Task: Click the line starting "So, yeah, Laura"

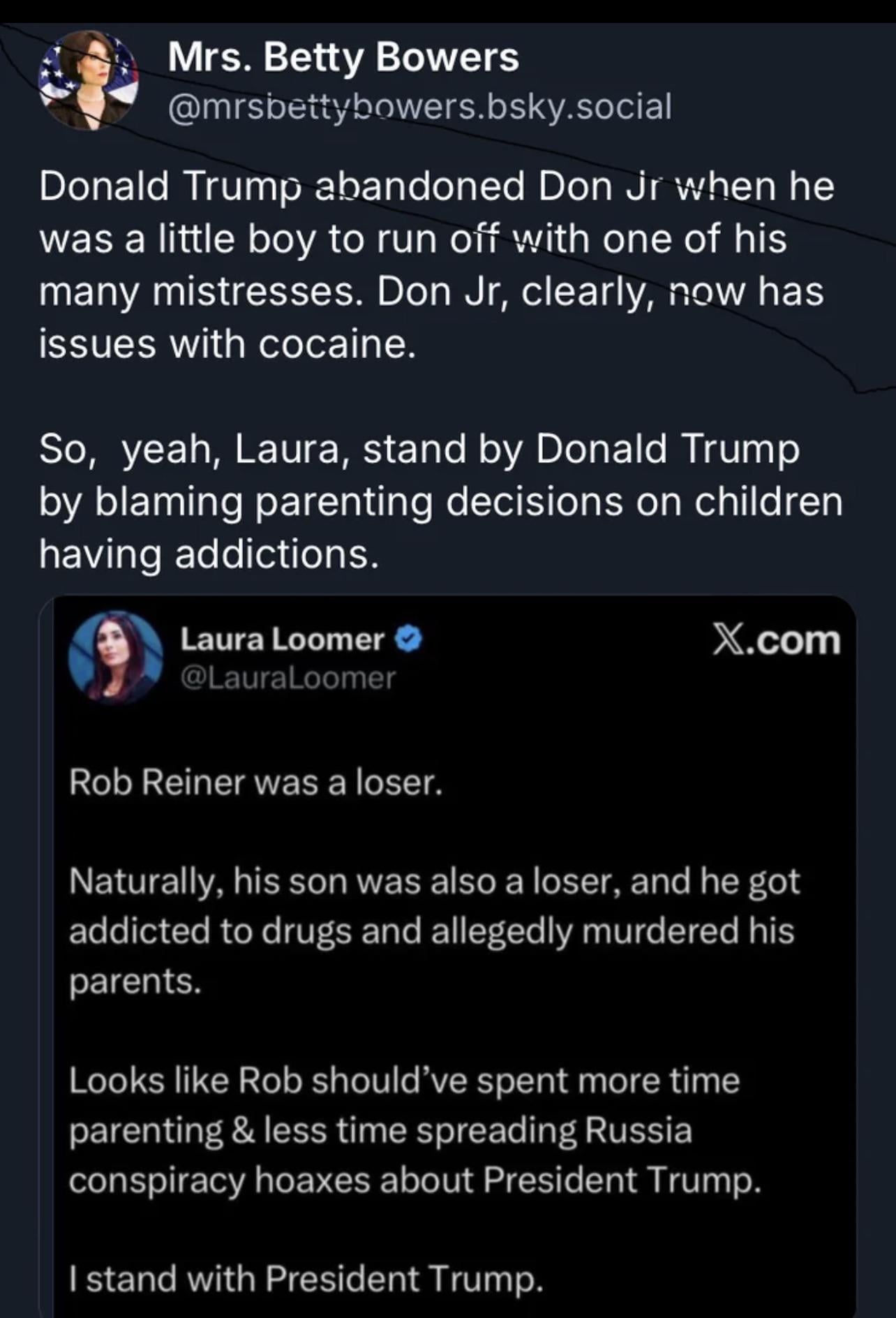Action: 419,449
